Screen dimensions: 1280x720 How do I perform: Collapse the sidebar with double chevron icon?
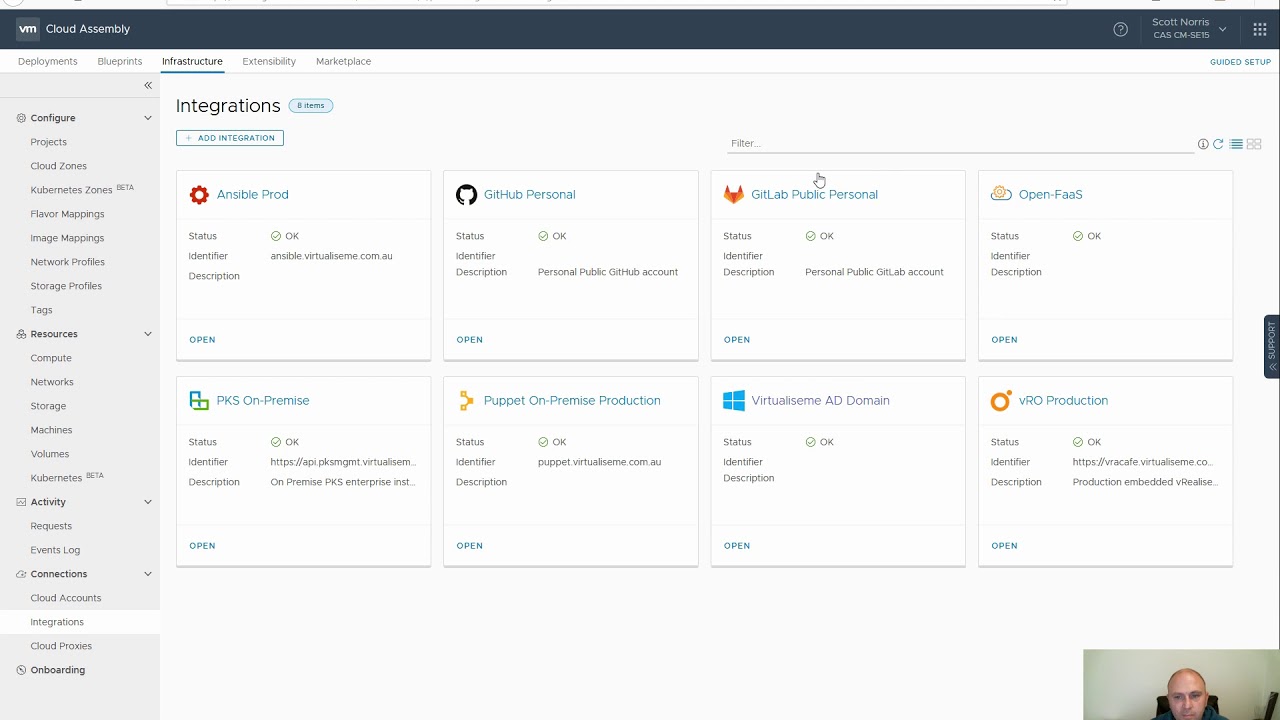coord(148,85)
